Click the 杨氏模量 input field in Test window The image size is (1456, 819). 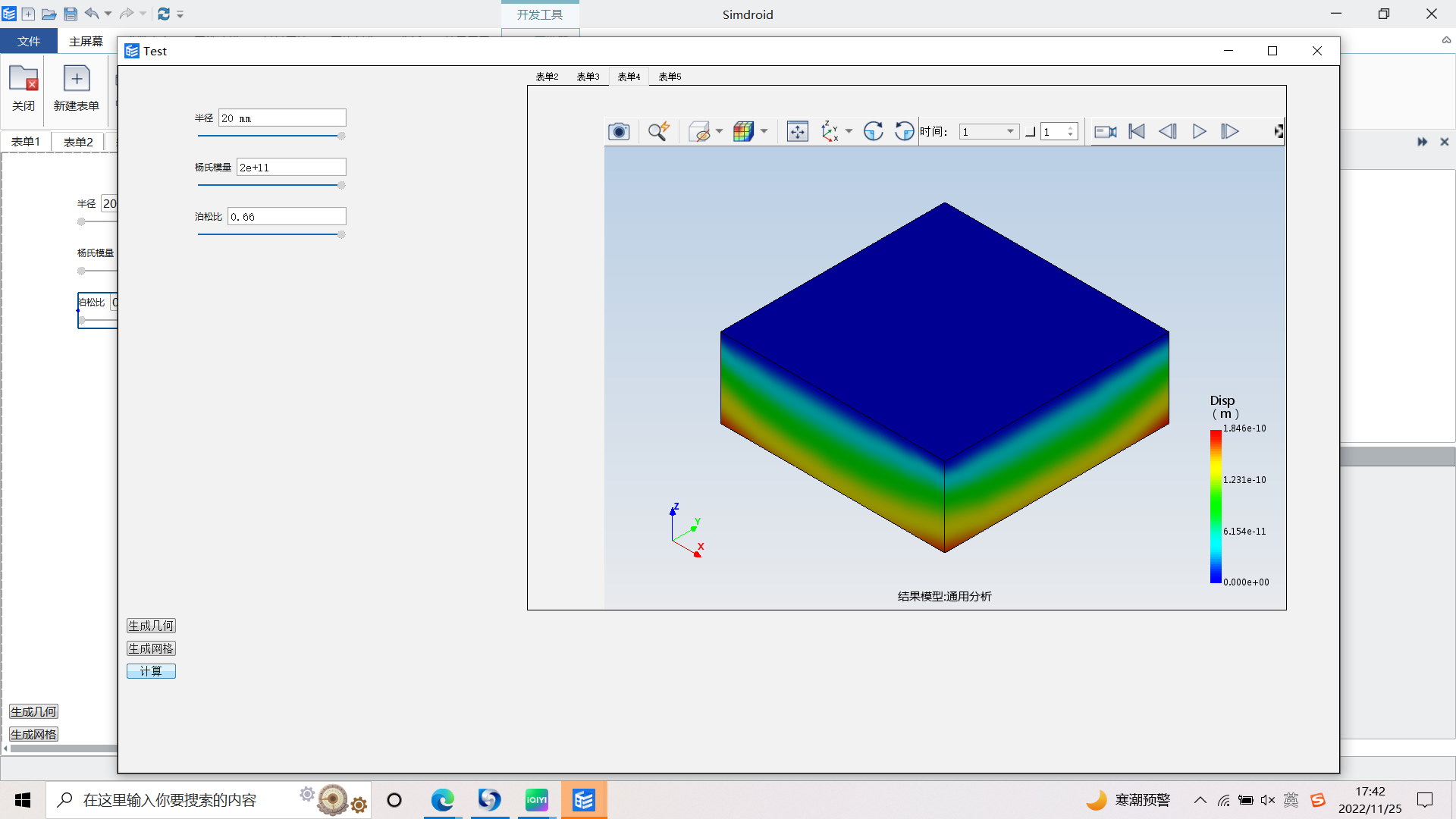tap(291, 168)
